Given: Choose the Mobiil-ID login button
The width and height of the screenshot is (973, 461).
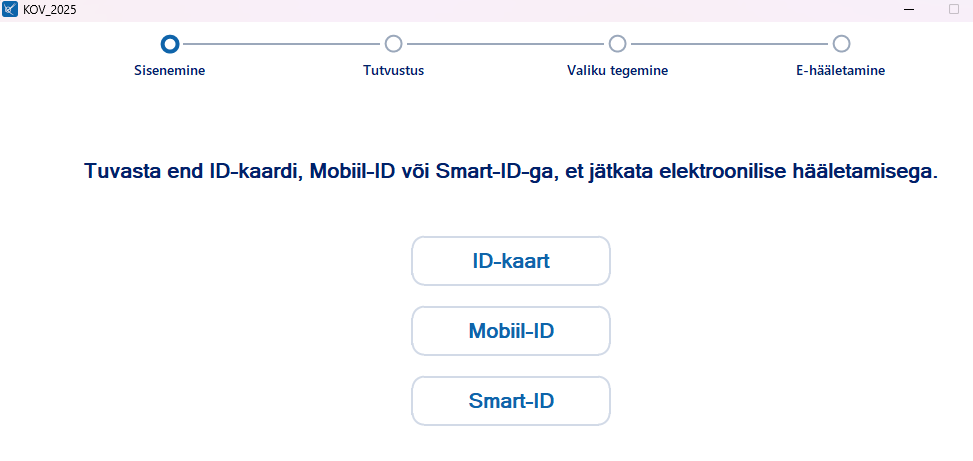Looking at the screenshot, I should pyautogui.click(x=511, y=331).
